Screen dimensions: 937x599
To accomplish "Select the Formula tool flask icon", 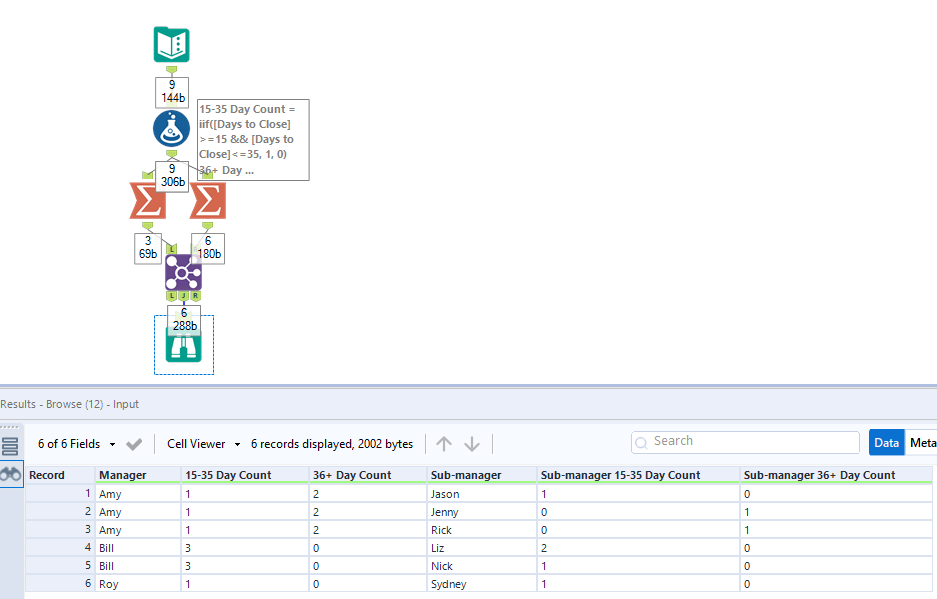I will [172, 129].
